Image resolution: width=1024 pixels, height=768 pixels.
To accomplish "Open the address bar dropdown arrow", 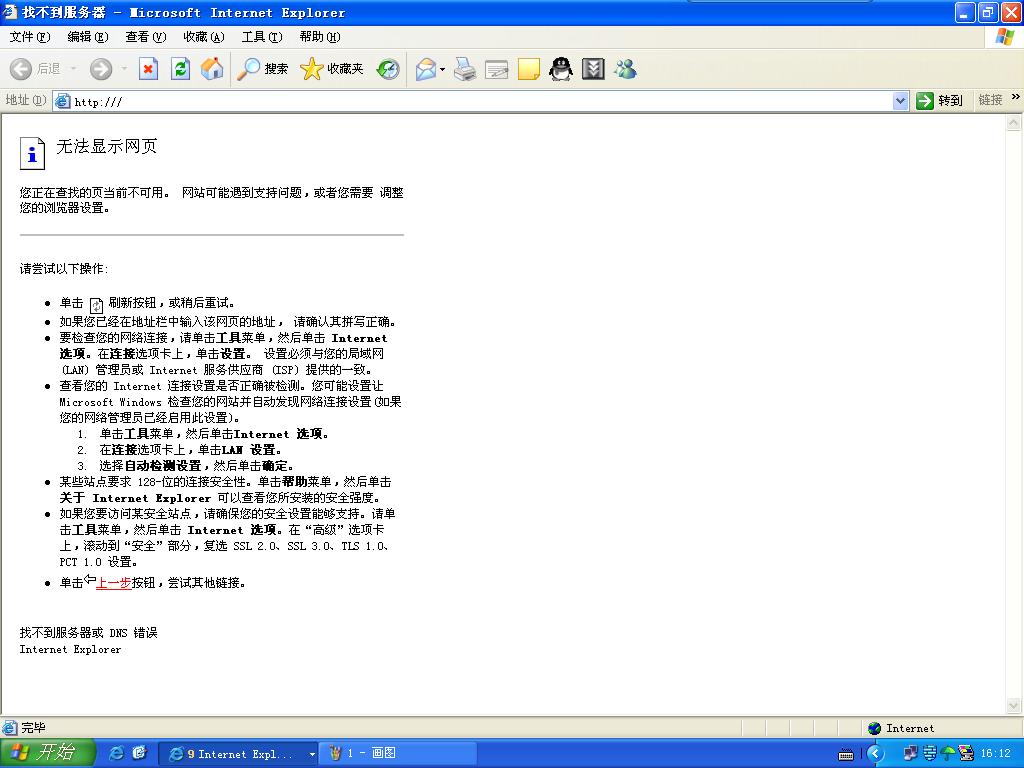I will pos(901,101).
